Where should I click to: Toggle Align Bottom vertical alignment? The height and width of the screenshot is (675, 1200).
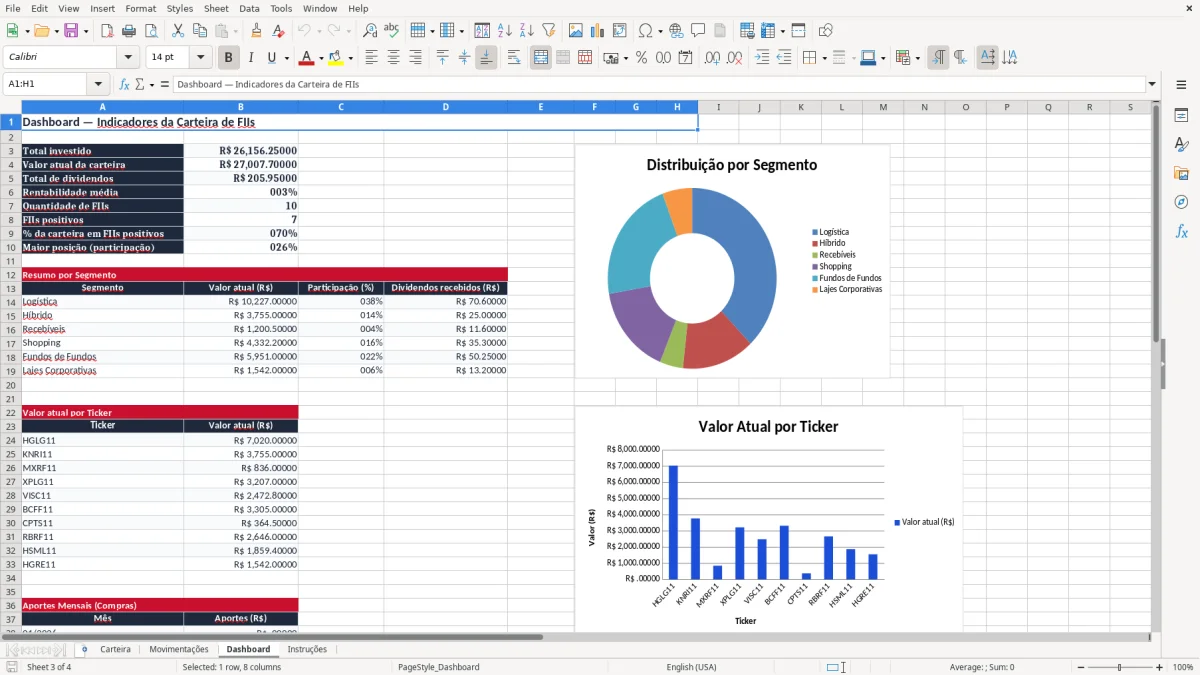click(486, 58)
